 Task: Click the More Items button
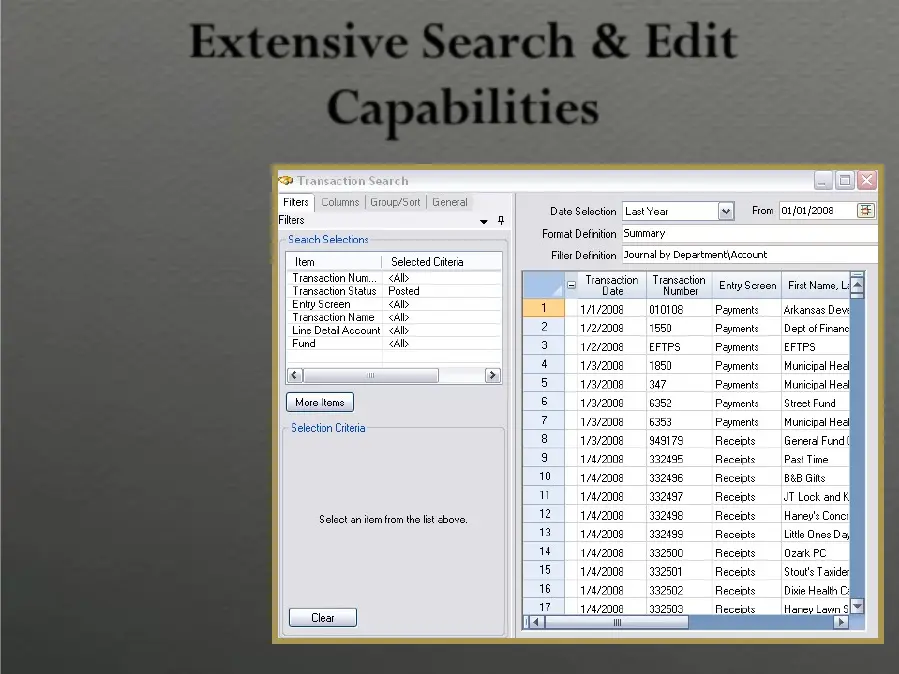tap(320, 402)
